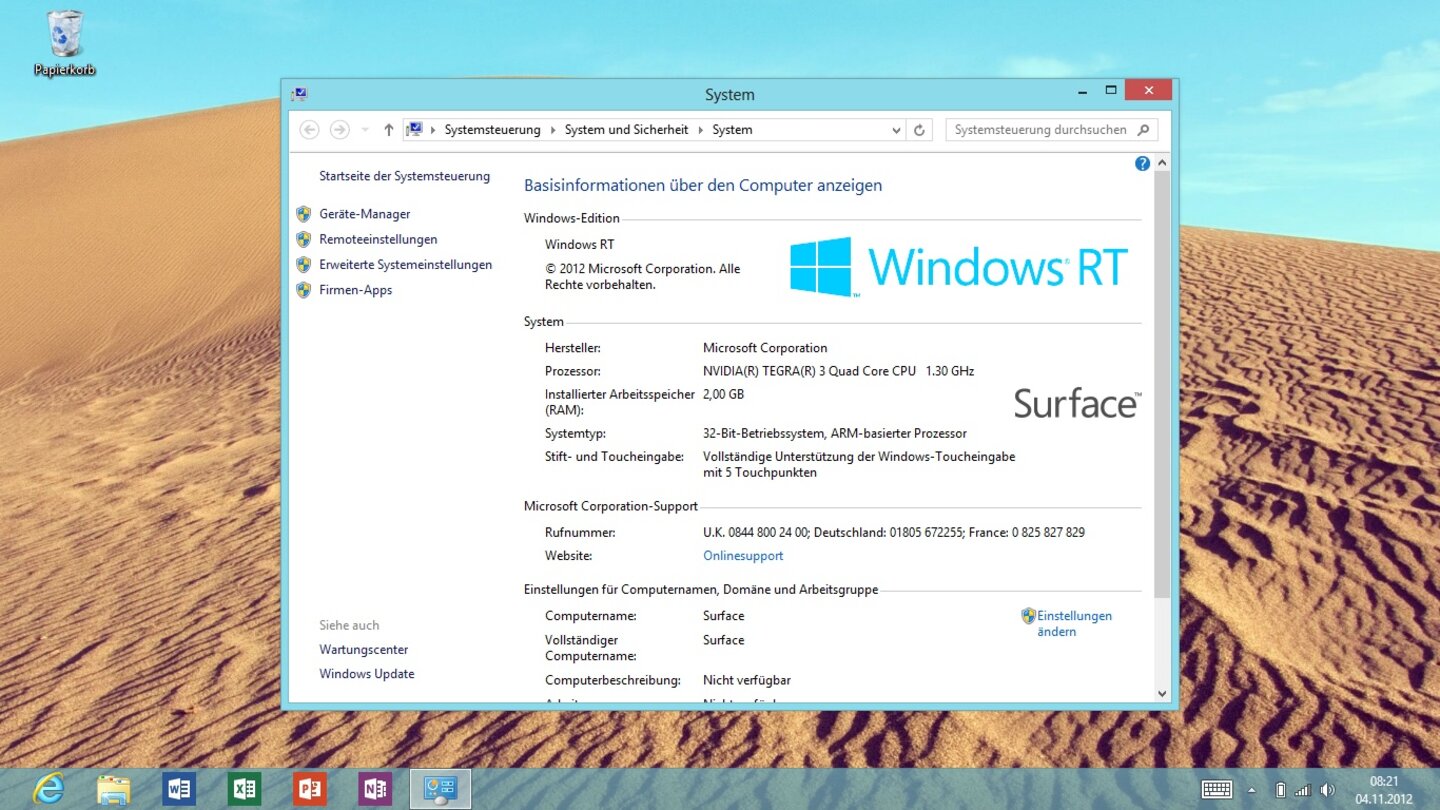This screenshot has height=810, width=1440.
Task: Select the System breadcrumb
Action: point(732,130)
